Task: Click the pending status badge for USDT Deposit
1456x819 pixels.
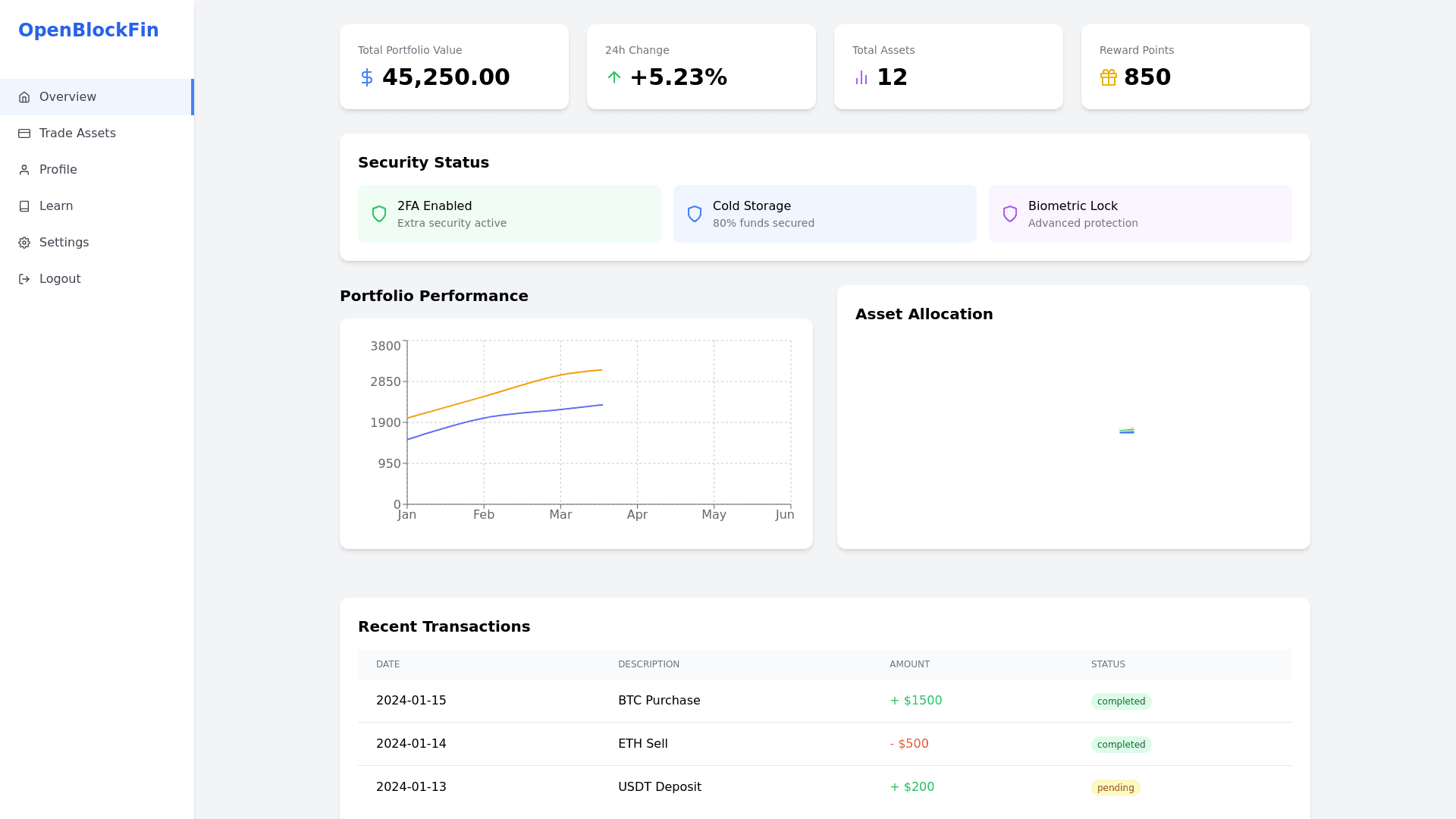Action: click(1116, 788)
